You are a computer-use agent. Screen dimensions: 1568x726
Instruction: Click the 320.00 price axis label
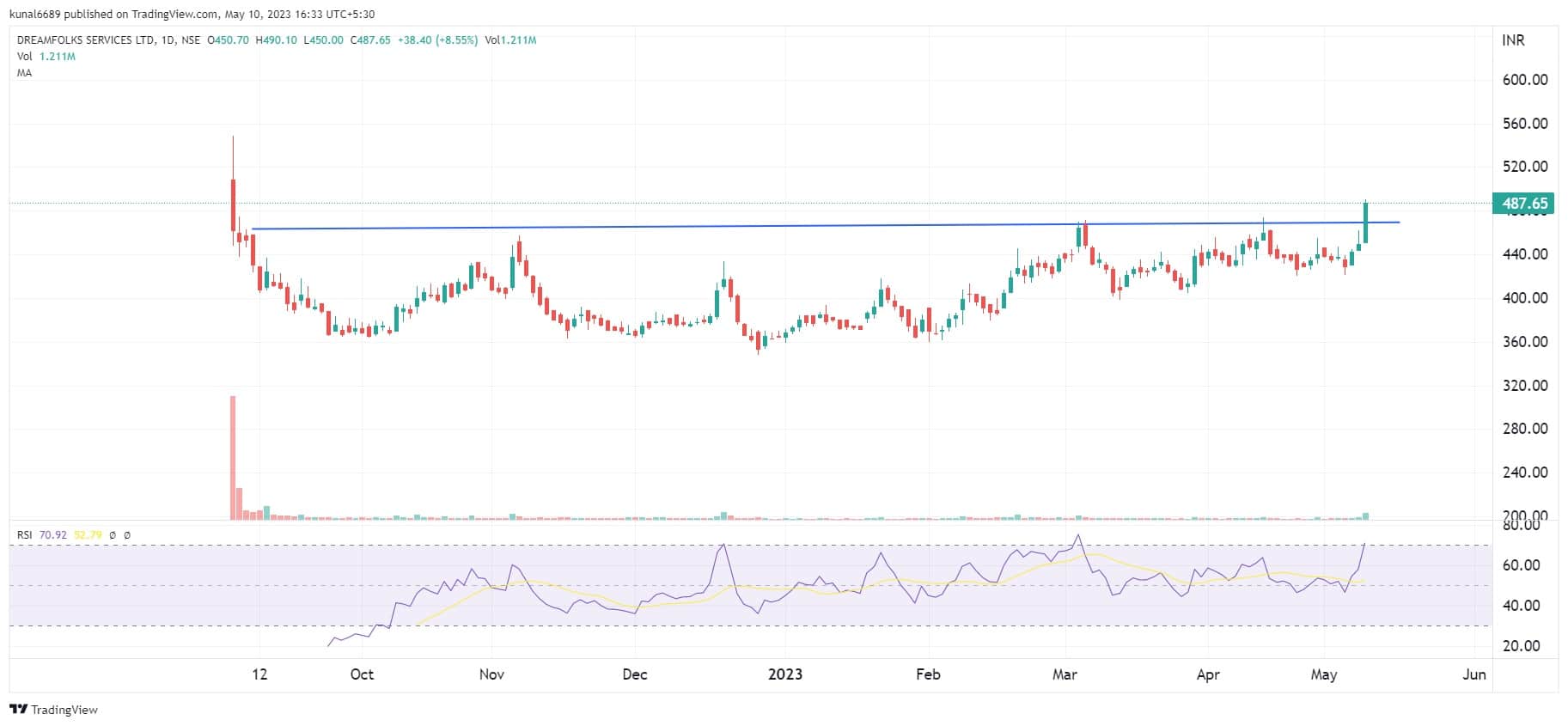pyautogui.click(x=1525, y=386)
